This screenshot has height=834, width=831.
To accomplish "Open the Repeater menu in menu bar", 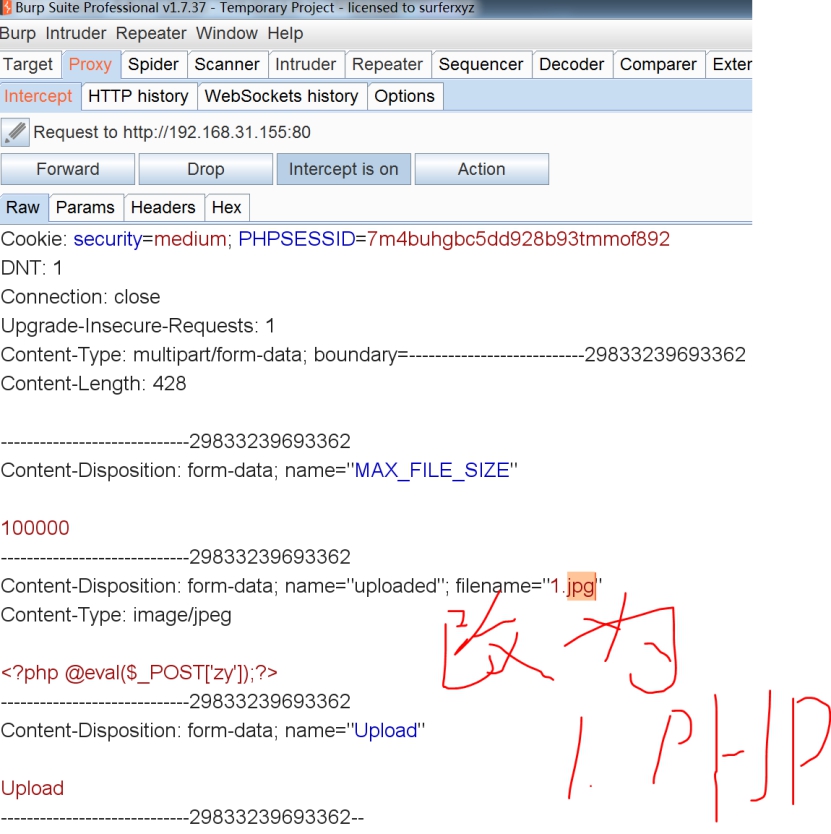I will point(151,33).
